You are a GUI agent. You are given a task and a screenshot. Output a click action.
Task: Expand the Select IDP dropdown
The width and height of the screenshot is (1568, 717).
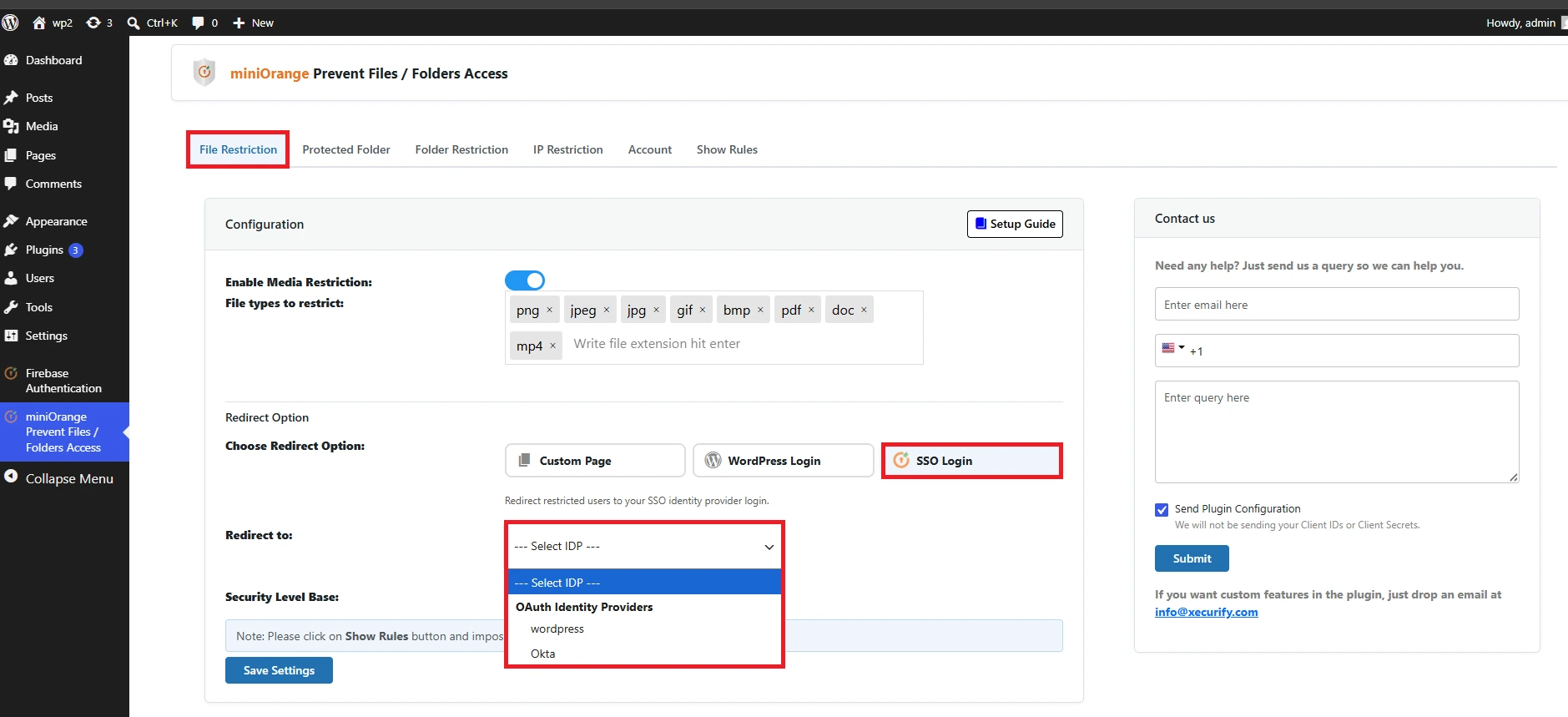click(x=644, y=546)
